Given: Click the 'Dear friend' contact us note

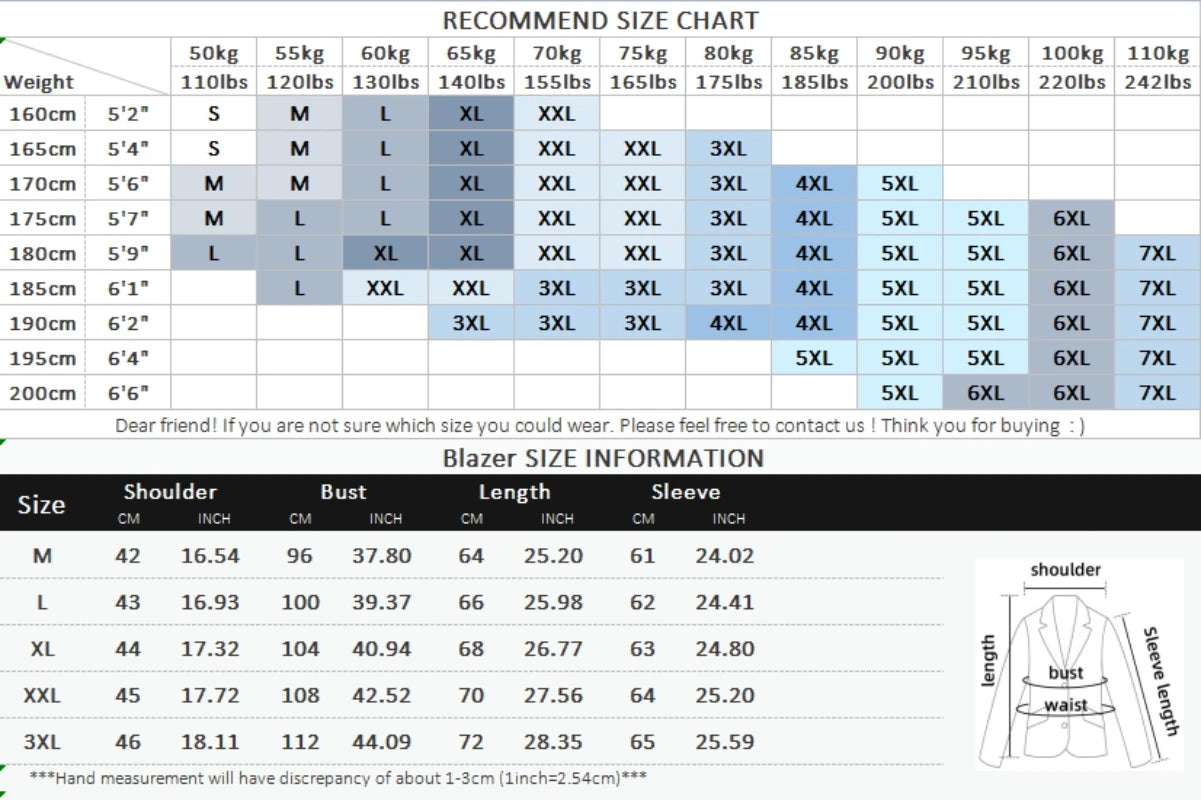Looking at the screenshot, I should pyautogui.click(x=600, y=426).
